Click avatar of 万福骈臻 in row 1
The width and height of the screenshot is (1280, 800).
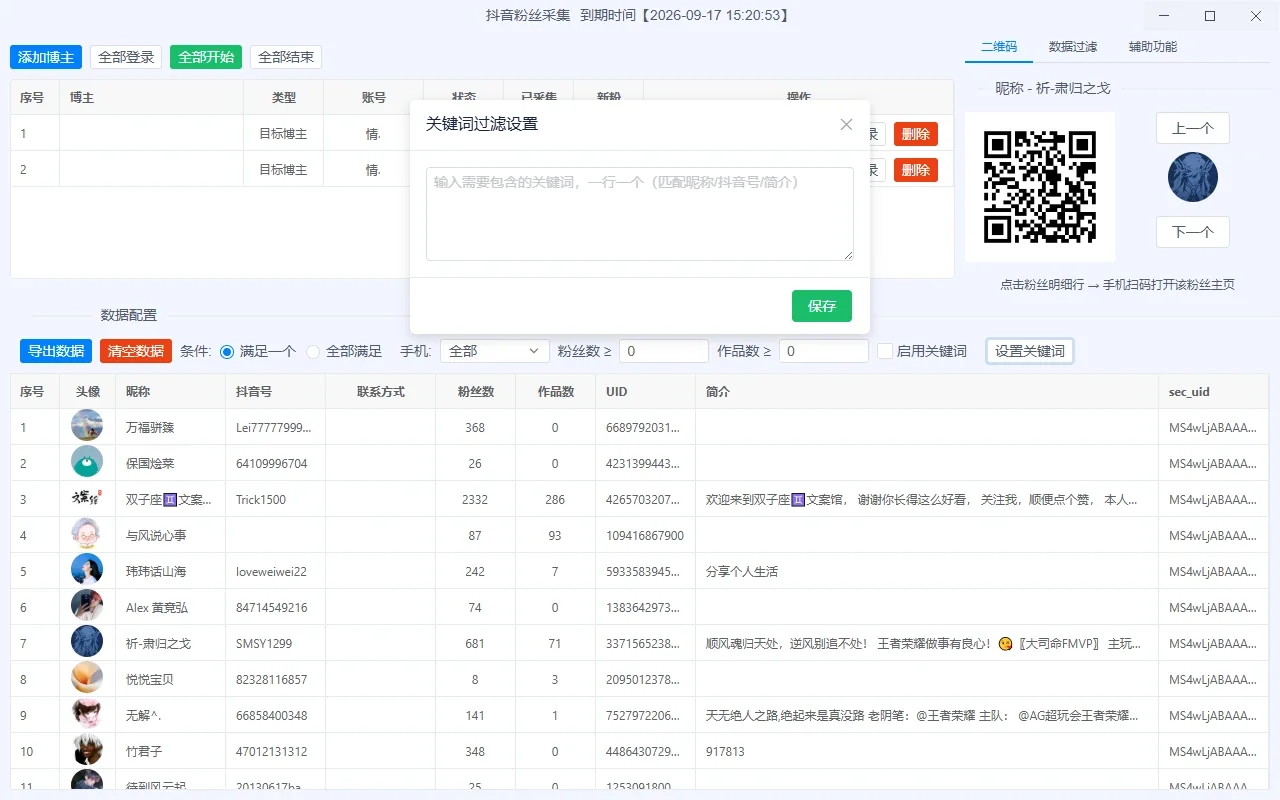tap(87, 426)
